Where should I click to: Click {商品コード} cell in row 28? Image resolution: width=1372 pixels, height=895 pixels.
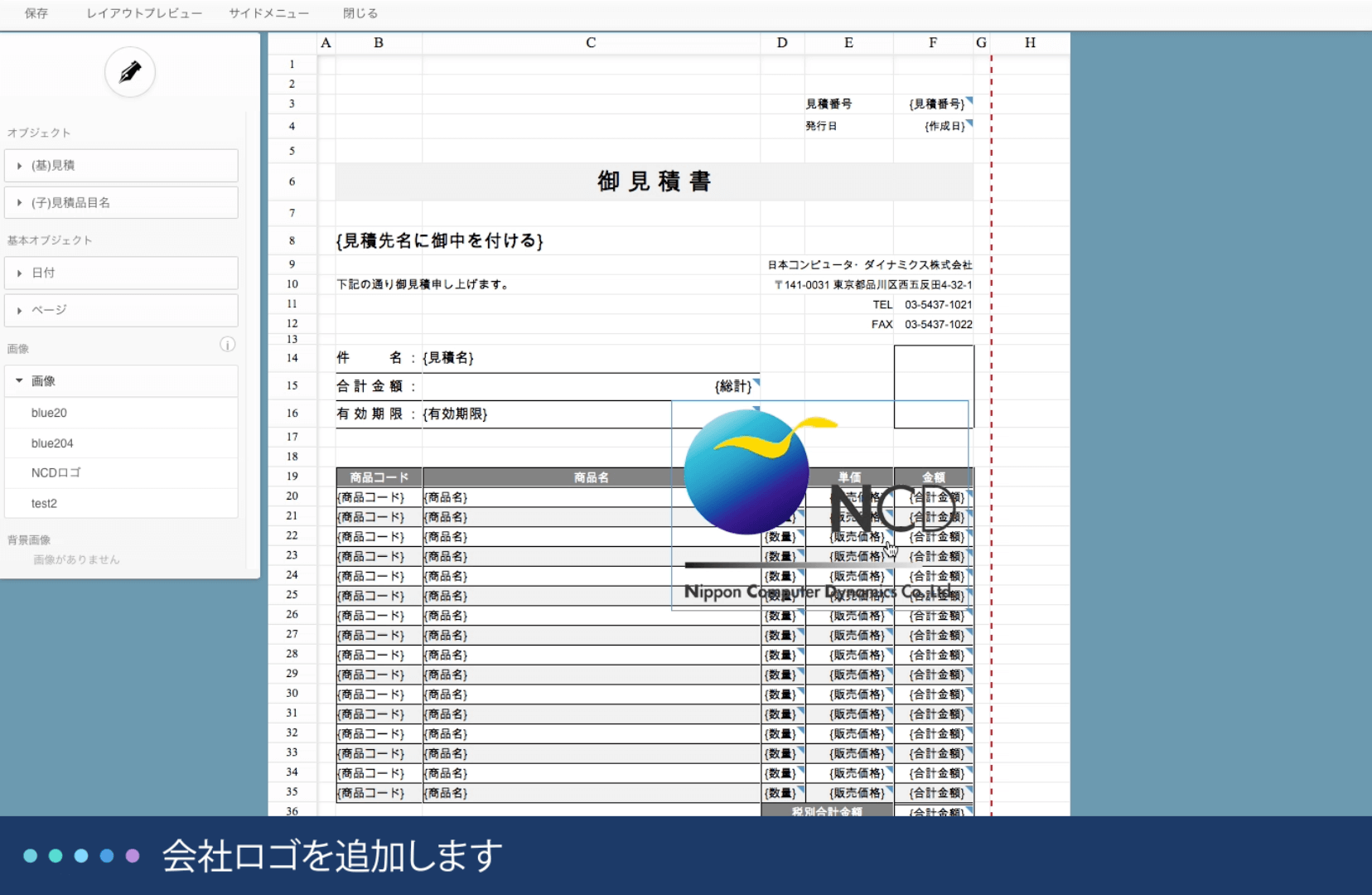point(379,655)
